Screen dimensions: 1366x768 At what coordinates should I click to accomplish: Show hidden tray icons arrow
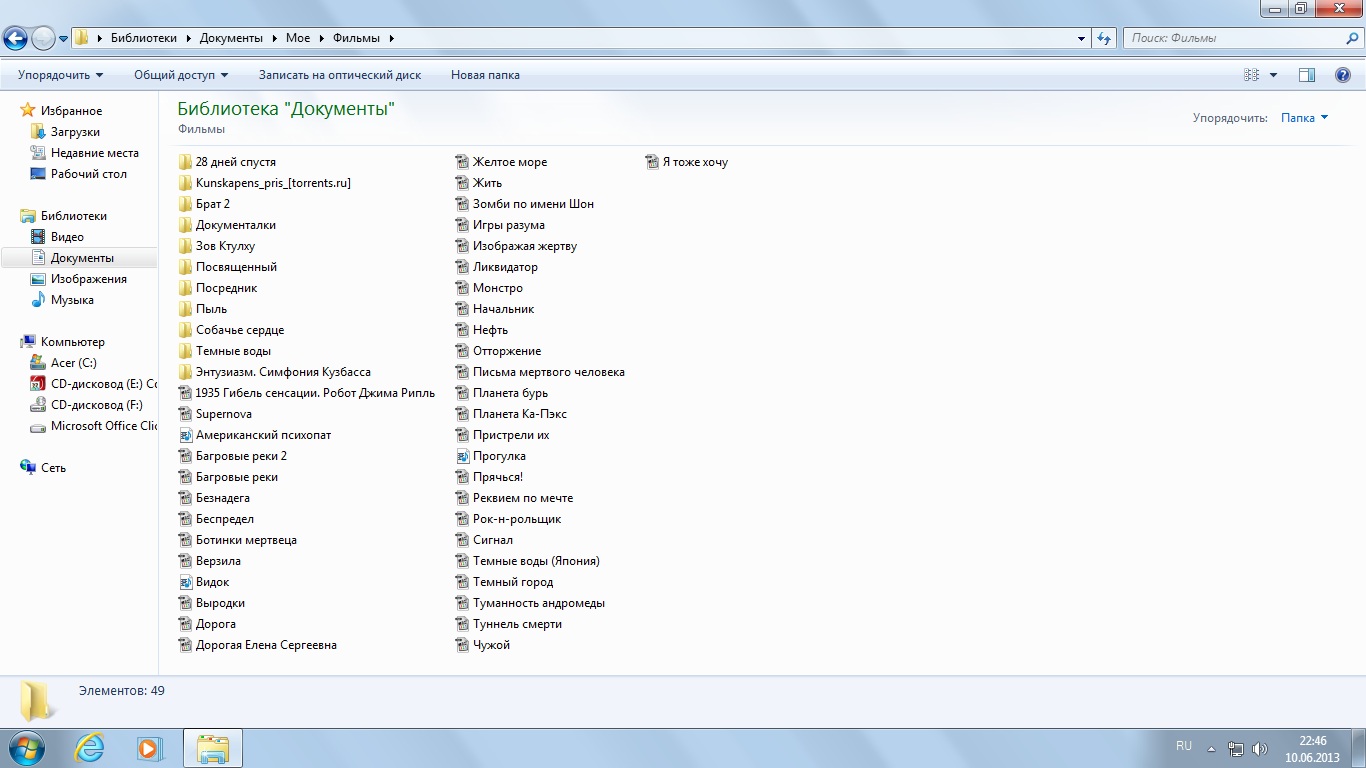pyautogui.click(x=1212, y=749)
